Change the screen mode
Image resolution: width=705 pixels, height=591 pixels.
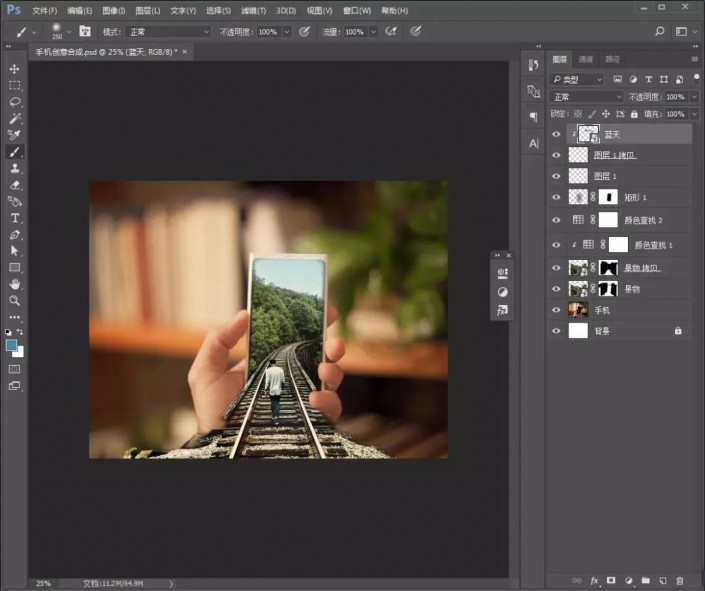[x=14, y=386]
